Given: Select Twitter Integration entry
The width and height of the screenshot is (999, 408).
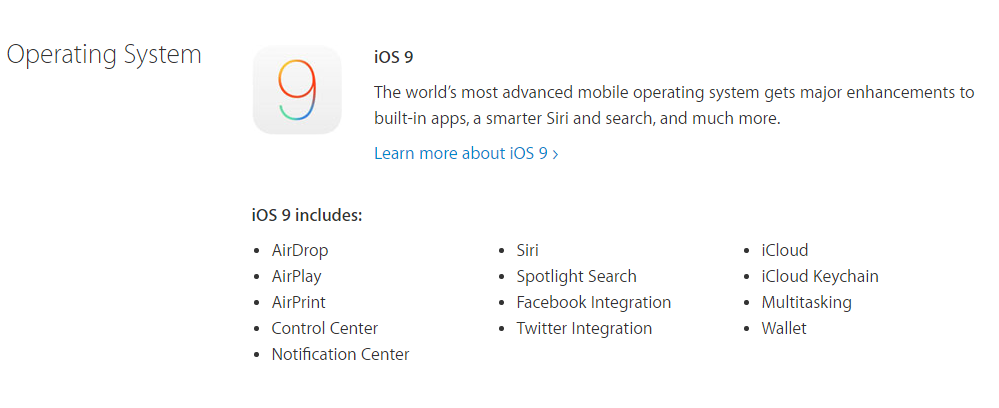Looking at the screenshot, I should click(x=584, y=328).
